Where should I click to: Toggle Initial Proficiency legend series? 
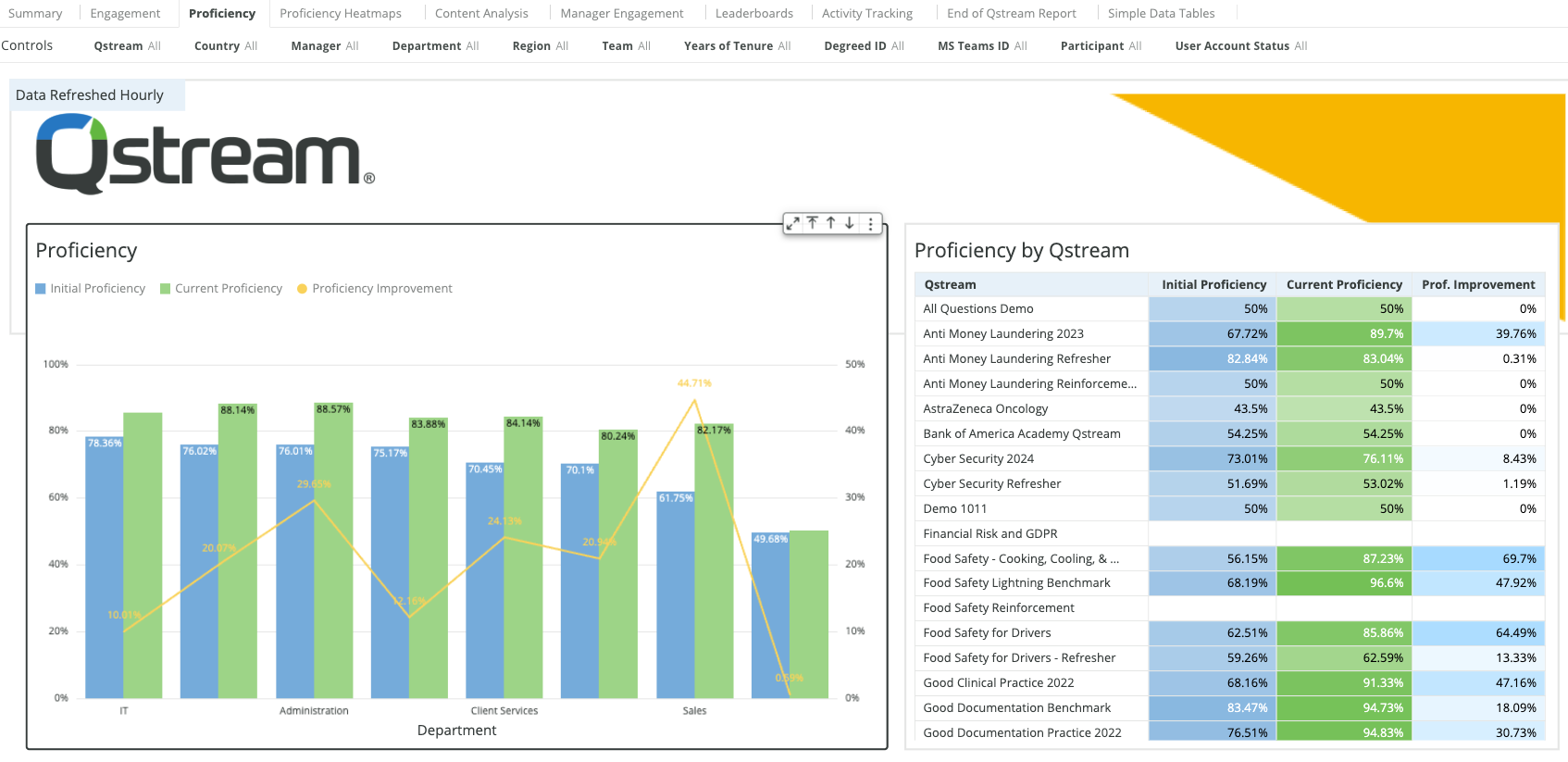[x=91, y=289]
